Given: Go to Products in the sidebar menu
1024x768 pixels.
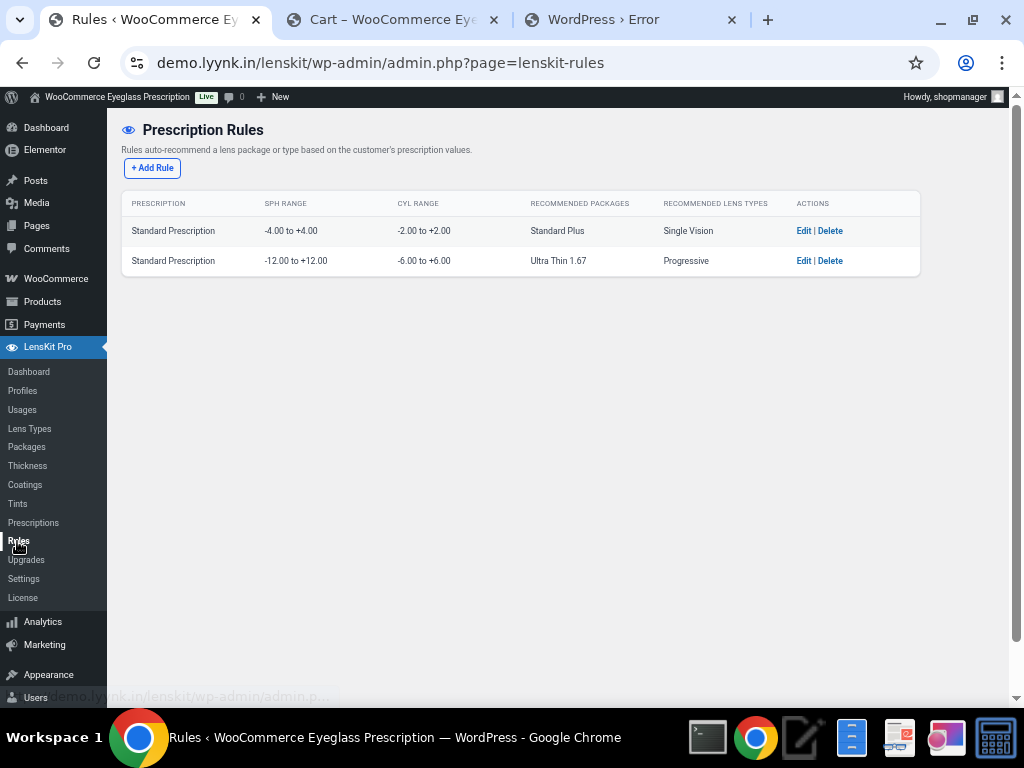Looking at the screenshot, I should pos(42,302).
